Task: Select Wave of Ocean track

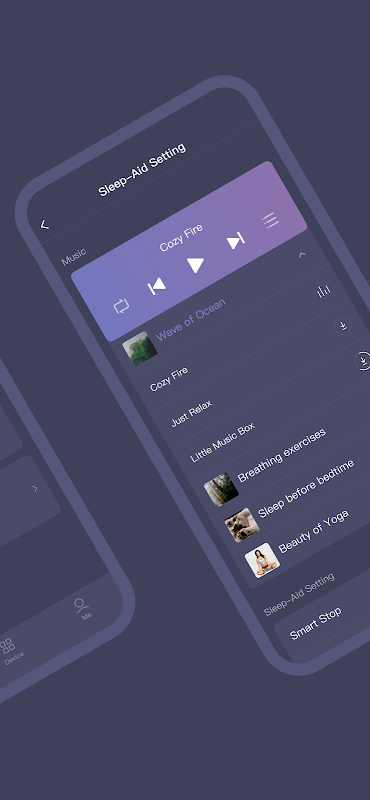Action: click(190, 320)
